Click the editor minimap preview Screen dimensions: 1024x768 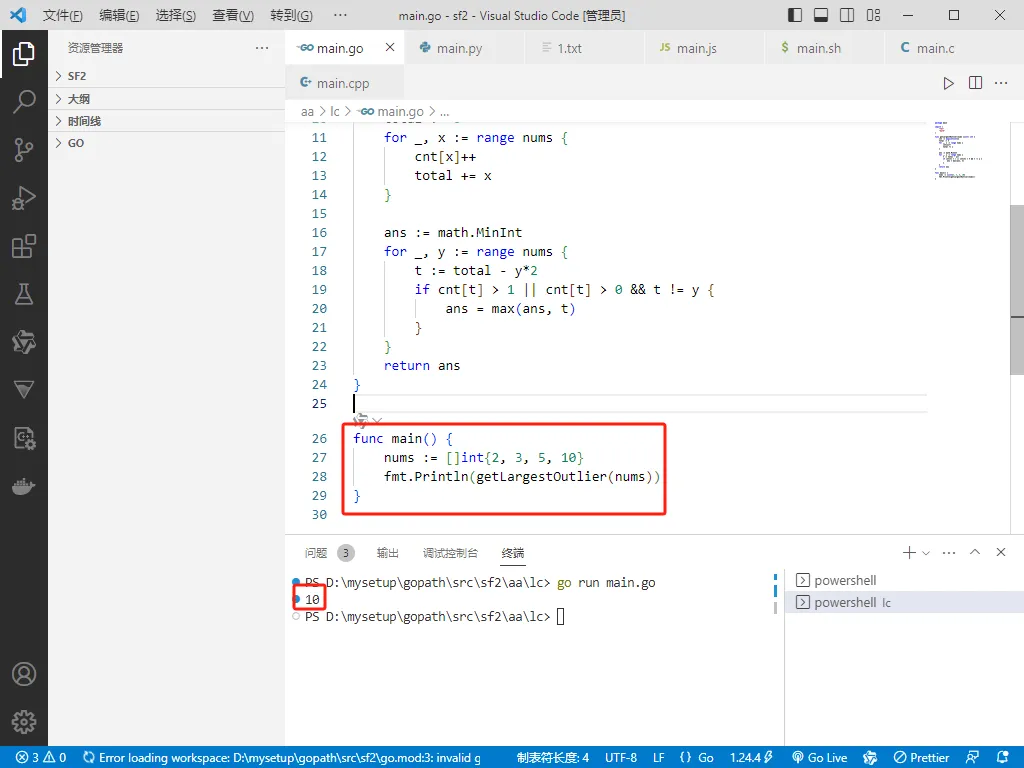(957, 150)
